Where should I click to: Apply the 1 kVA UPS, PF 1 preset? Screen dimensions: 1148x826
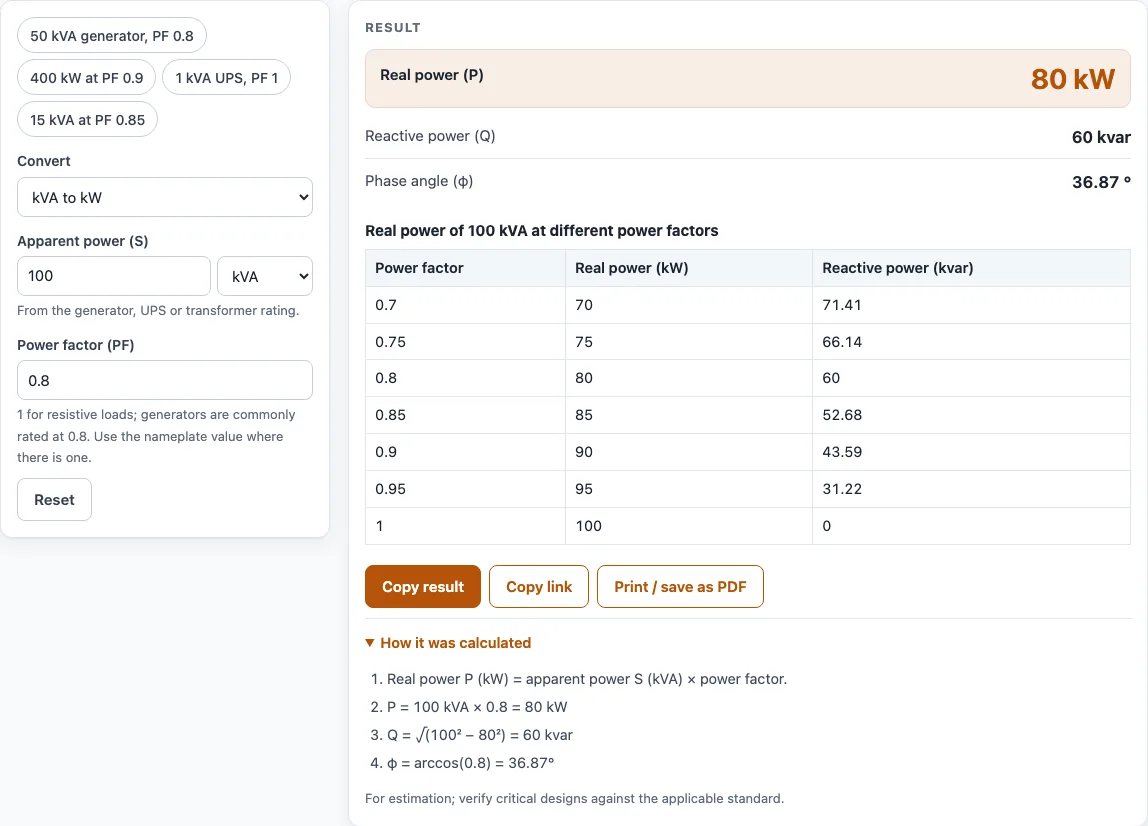tap(226, 78)
